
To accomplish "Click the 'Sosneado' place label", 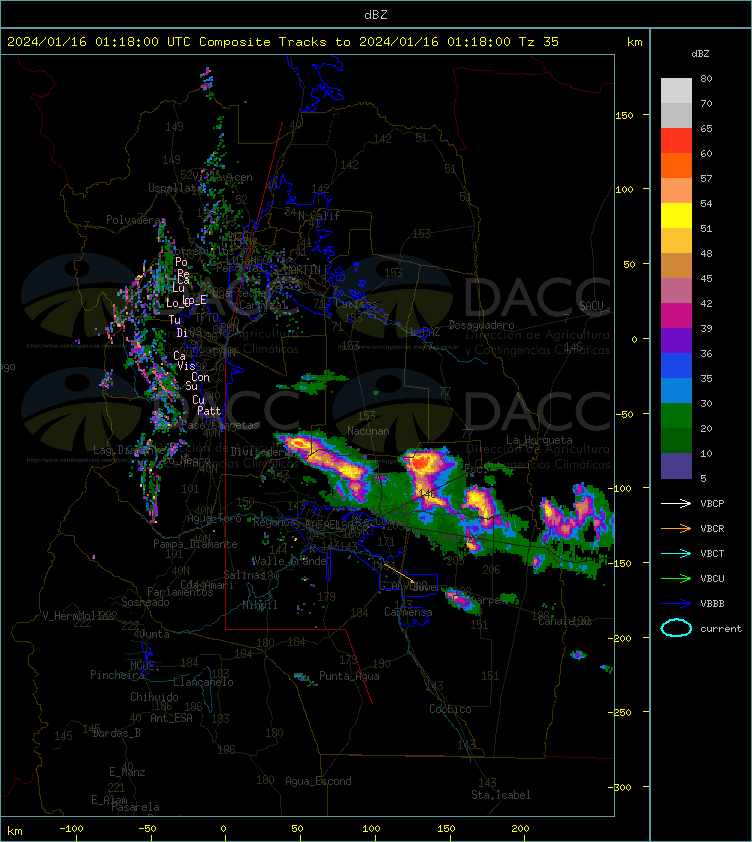I will pyautogui.click(x=145, y=602).
